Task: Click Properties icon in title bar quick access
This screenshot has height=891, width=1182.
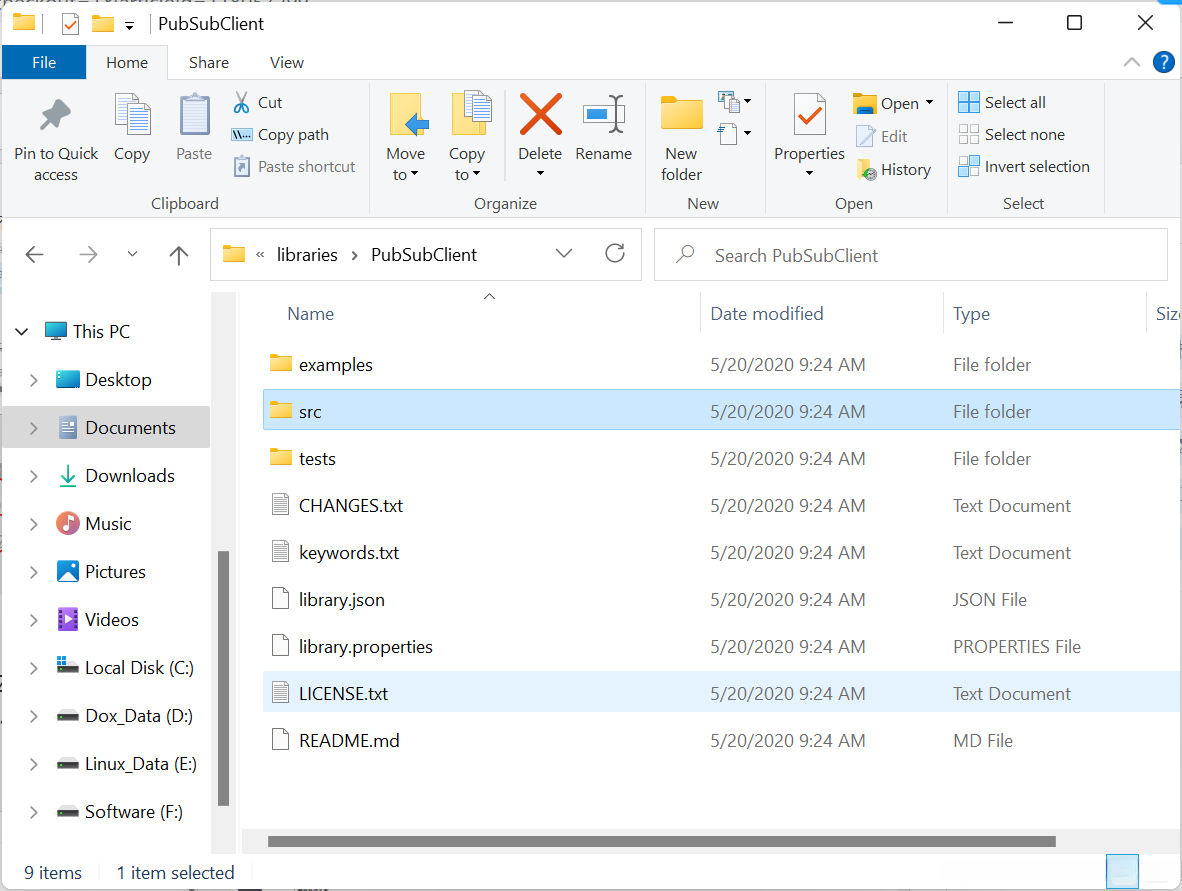Action: (x=70, y=24)
